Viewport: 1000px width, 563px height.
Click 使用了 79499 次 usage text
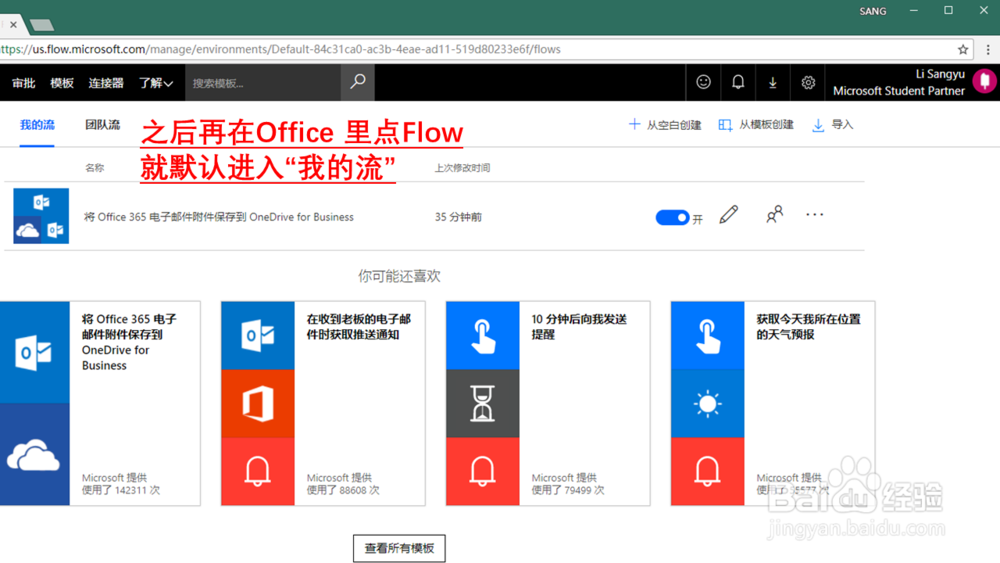pos(568,490)
